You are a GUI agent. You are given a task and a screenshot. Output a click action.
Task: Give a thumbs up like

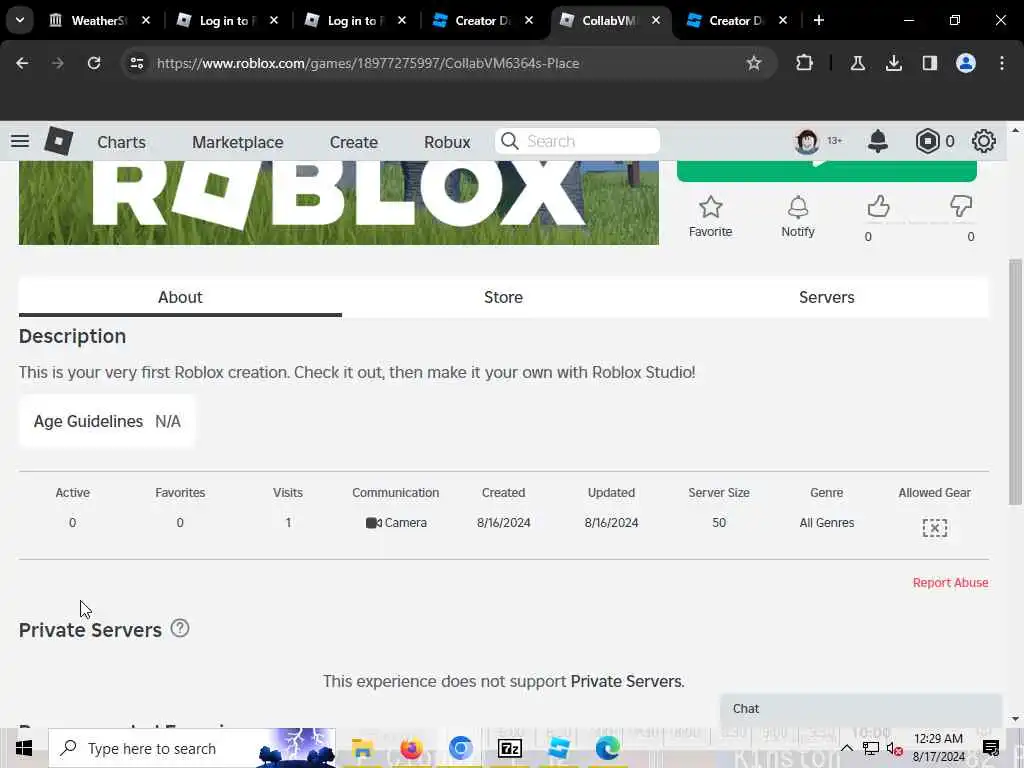pos(878,207)
